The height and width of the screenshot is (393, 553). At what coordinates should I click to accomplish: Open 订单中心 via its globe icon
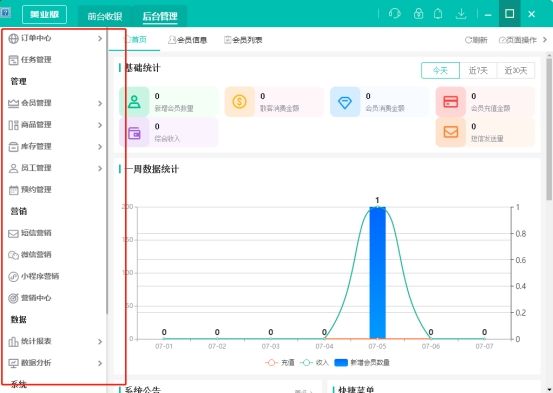click(13, 38)
